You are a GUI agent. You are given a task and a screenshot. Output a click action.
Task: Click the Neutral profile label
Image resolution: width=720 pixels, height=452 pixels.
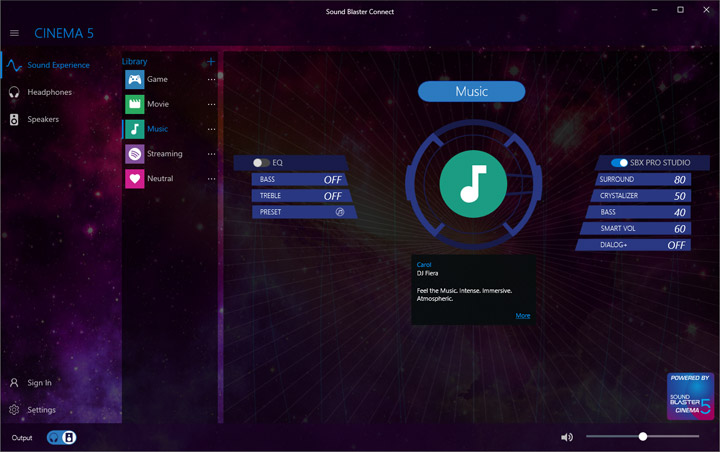click(160, 179)
